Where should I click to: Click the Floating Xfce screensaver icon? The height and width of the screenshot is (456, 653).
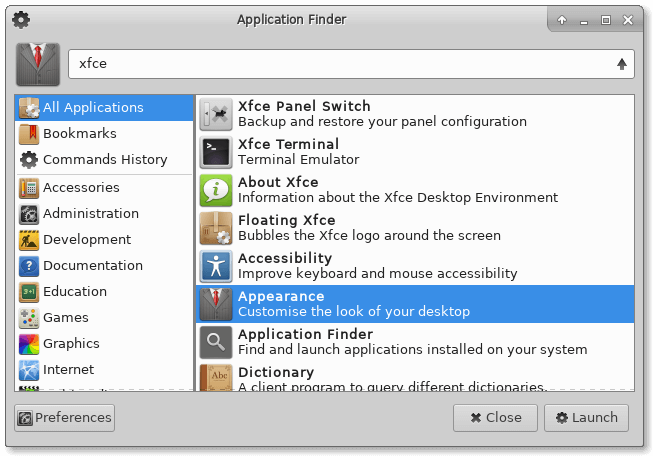(x=216, y=228)
